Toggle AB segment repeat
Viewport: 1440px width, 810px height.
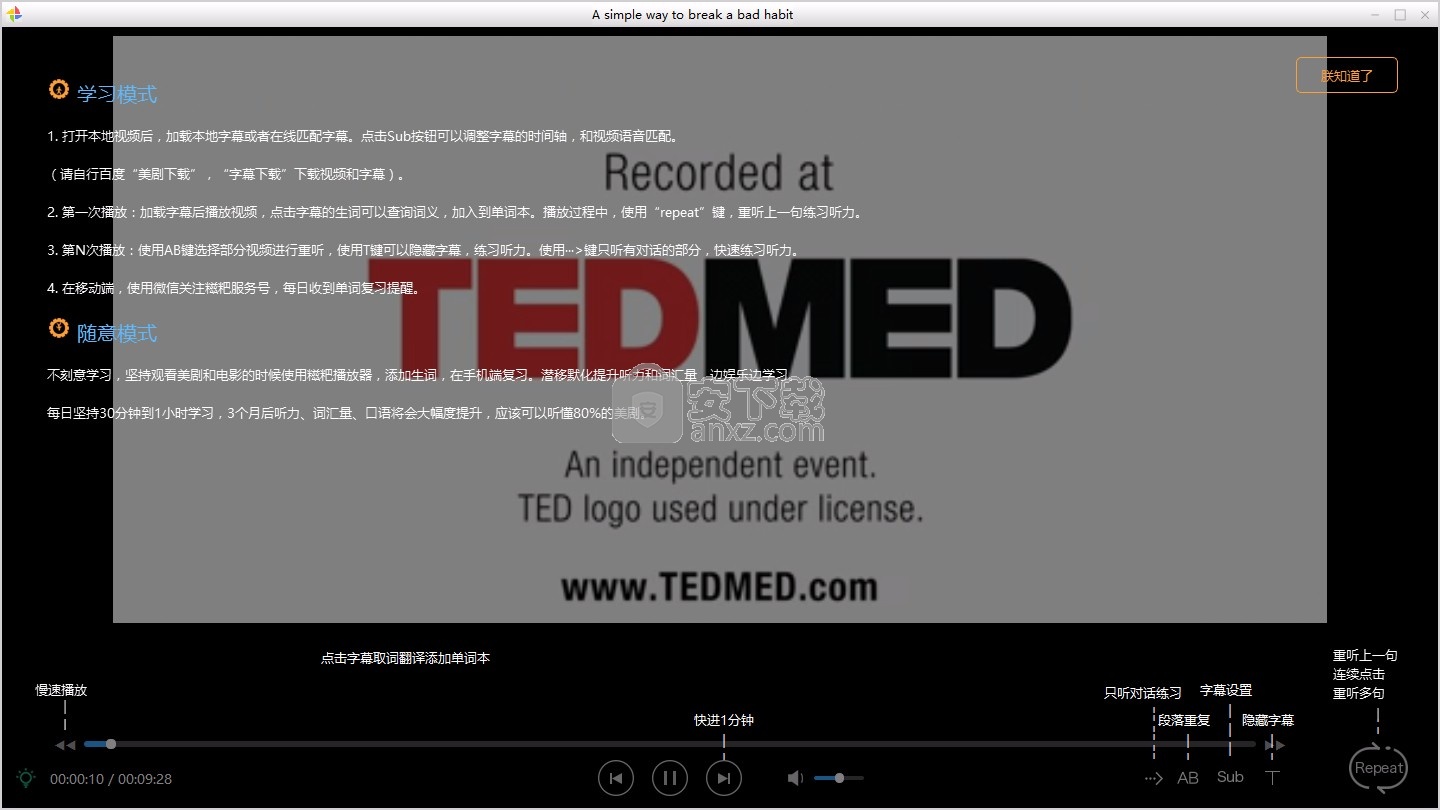click(x=1188, y=778)
